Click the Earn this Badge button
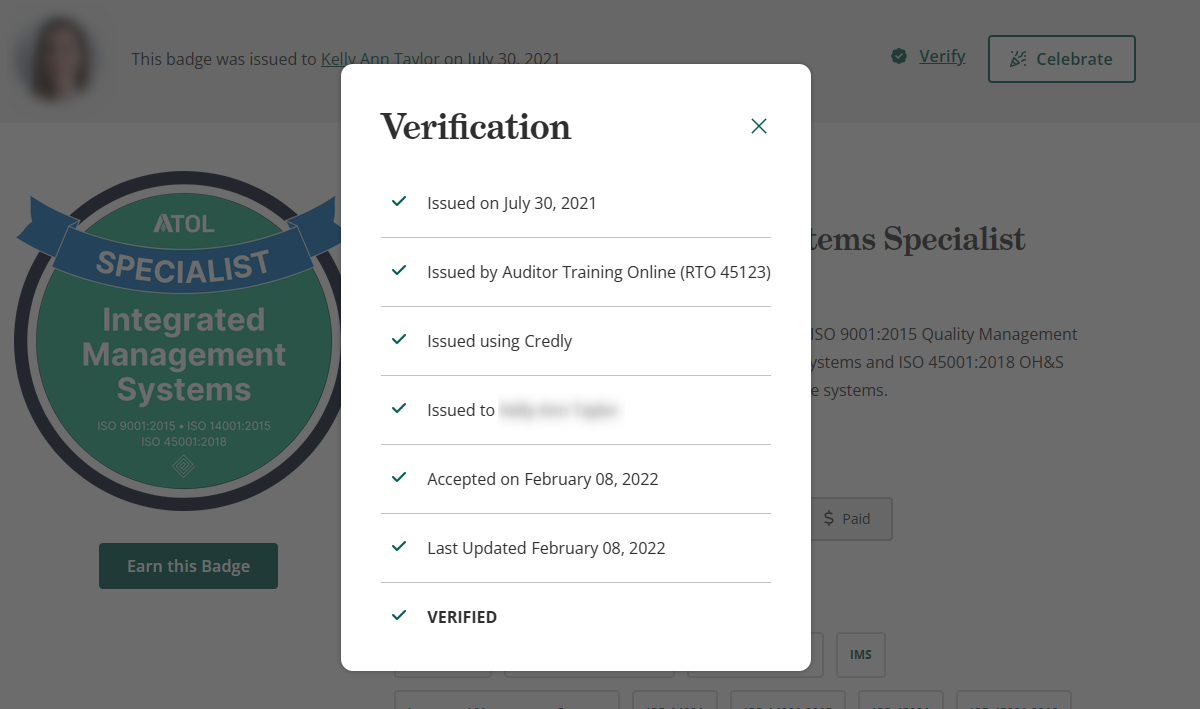 [x=188, y=565]
